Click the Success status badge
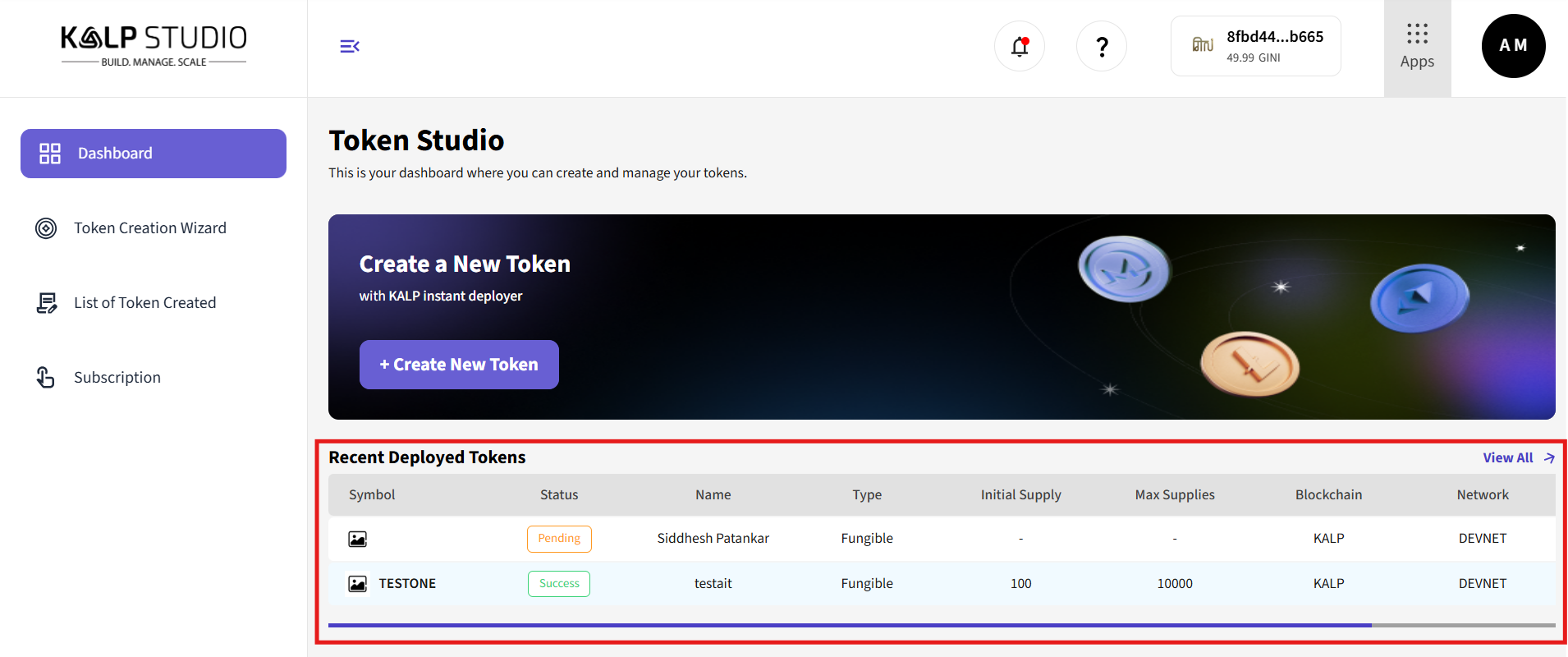The image size is (1568, 657). pyautogui.click(x=559, y=584)
